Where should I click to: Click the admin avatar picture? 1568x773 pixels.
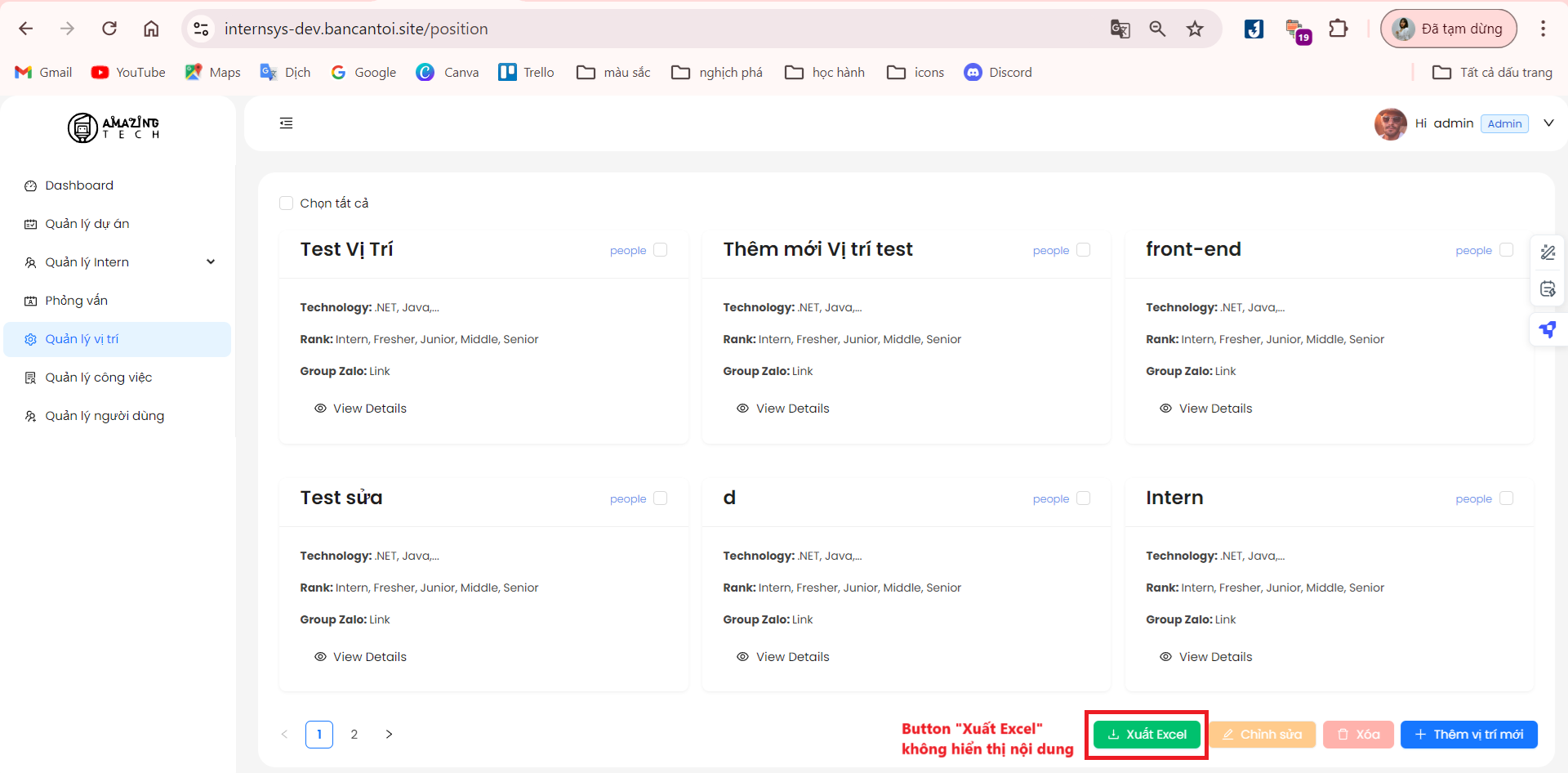click(x=1390, y=123)
